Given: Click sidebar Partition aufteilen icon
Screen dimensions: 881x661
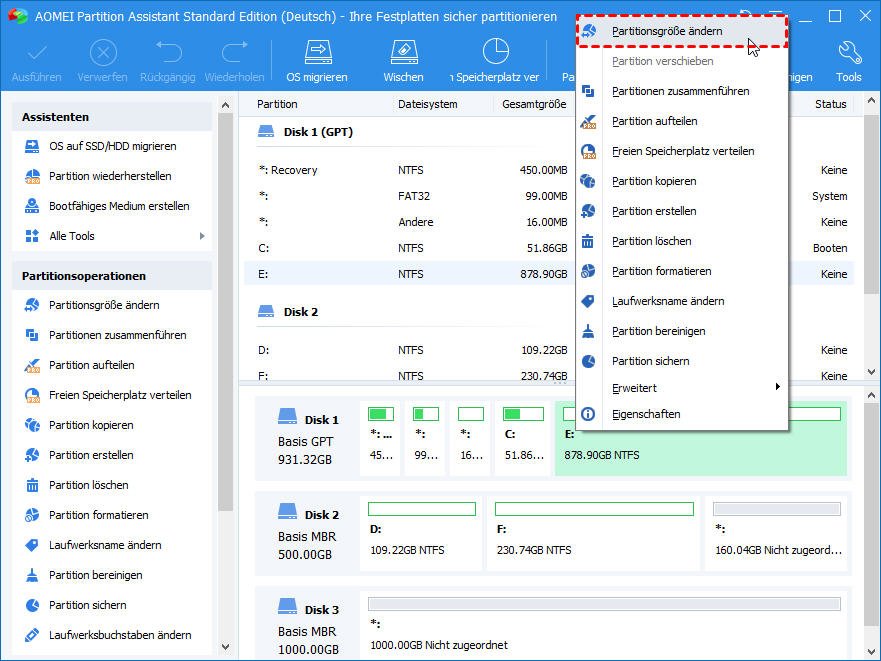Looking at the screenshot, I should click(x=32, y=365).
